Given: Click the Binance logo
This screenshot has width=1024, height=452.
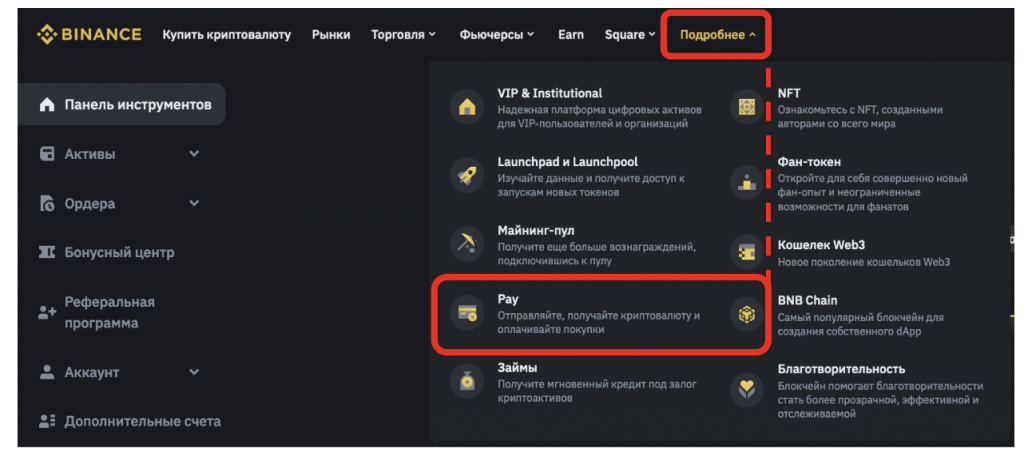Looking at the screenshot, I should (x=89, y=34).
